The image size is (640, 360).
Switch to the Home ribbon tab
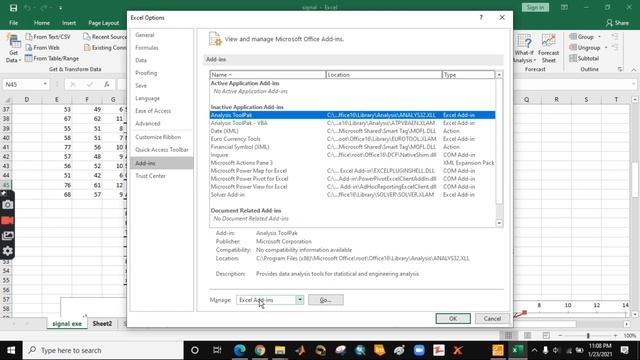click(x=42, y=23)
